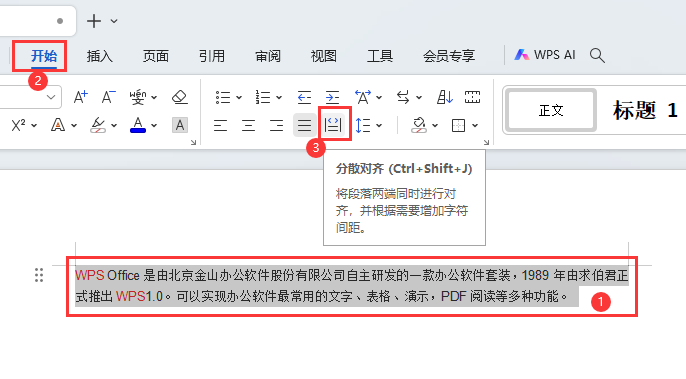This screenshot has width=686, height=379.
Task: Apply the 标题 1 style
Action: click(645, 110)
